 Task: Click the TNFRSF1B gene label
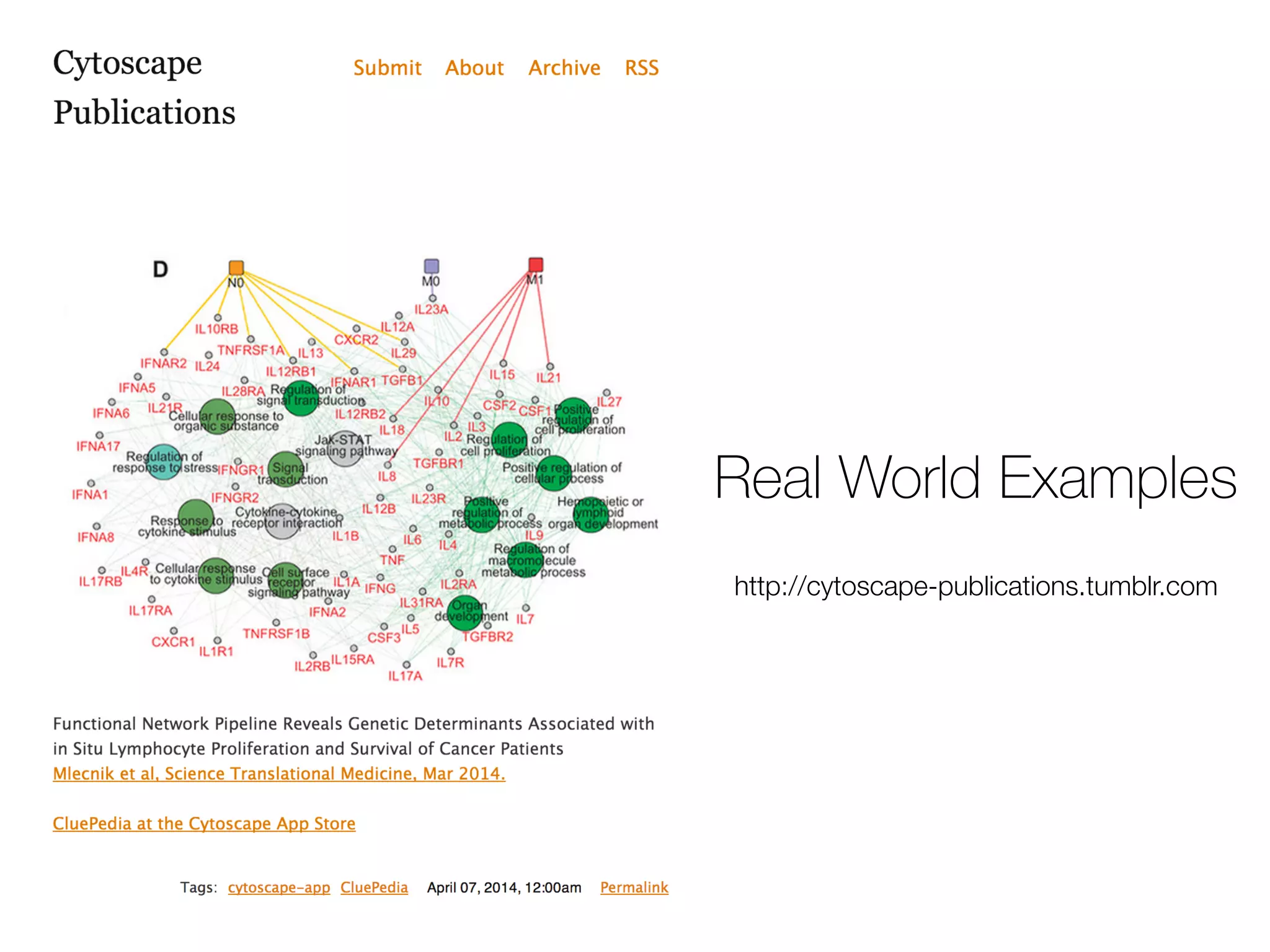point(276,633)
